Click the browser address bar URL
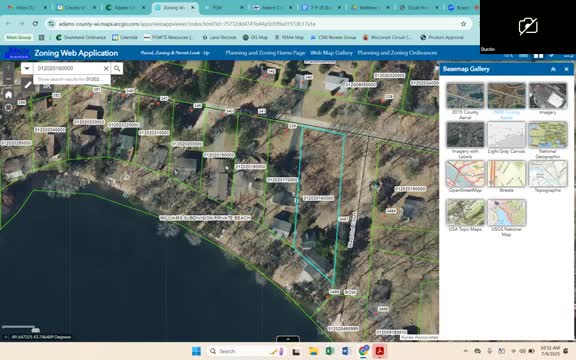The width and height of the screenshot is (576, 360). click(187, 24)
